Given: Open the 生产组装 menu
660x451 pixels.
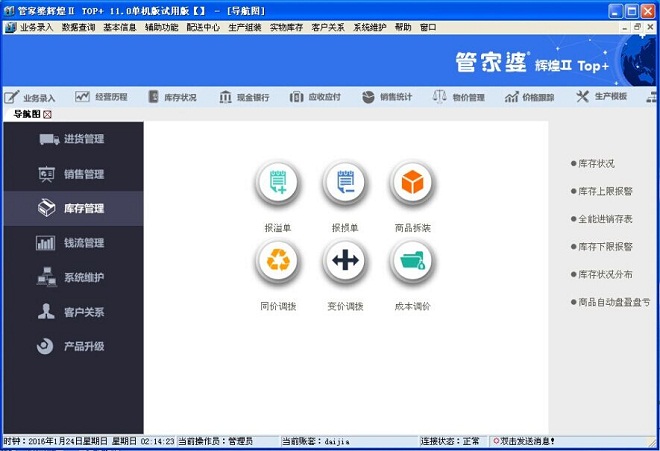Looking at the screenshot, I should tap(245, 27).
